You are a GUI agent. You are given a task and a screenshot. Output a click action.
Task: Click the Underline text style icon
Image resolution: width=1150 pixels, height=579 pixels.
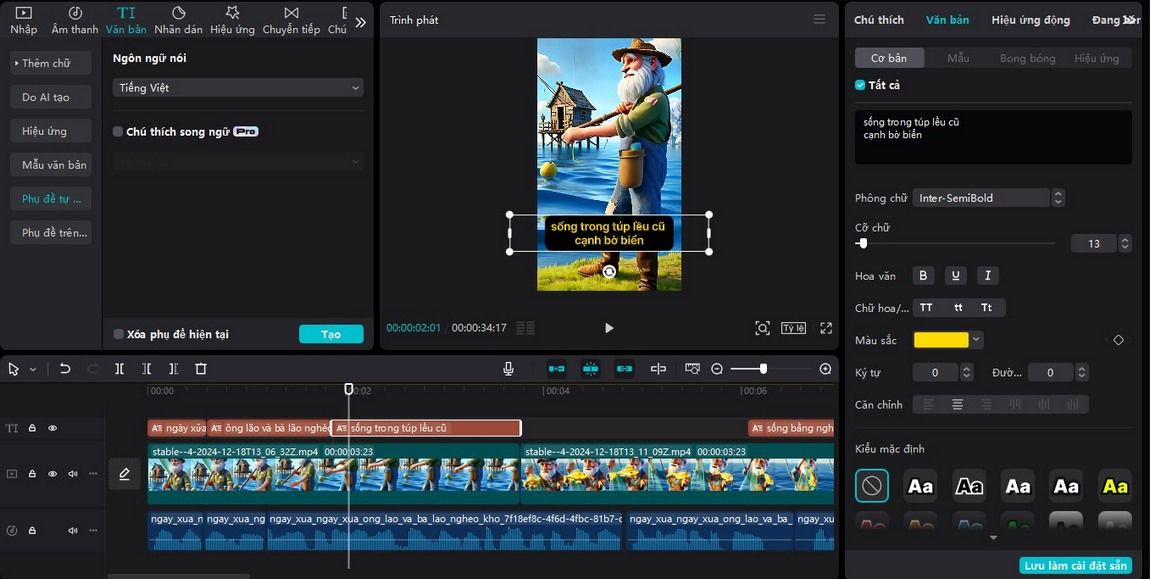[956, 276]
